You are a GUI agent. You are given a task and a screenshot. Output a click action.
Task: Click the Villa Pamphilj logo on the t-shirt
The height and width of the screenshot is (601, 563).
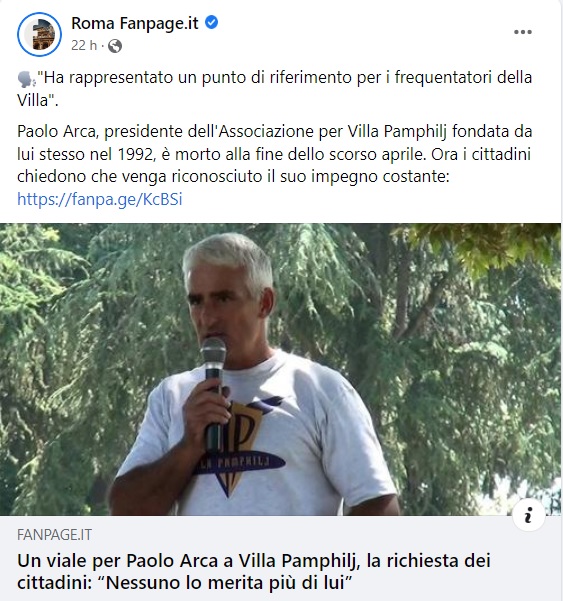(241, 448)
